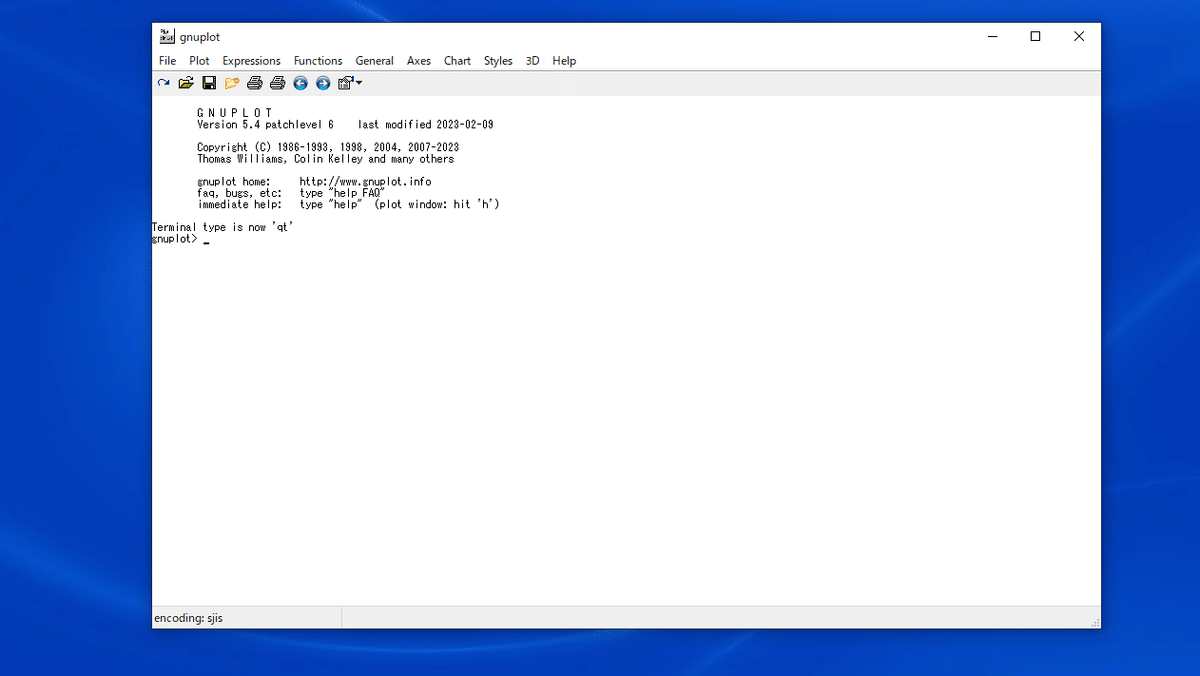Open the Help menu
This screenshot has height=676, width=1200.
pyautogui.click(x=564, y=61)
